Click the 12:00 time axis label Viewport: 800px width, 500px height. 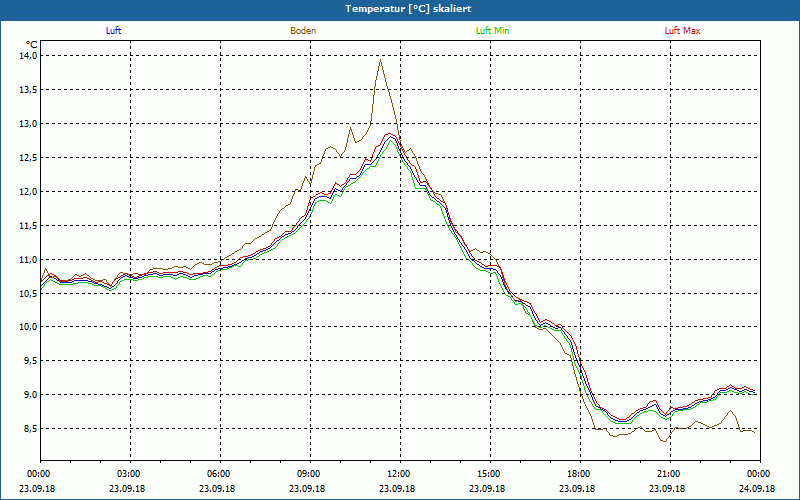400,474
